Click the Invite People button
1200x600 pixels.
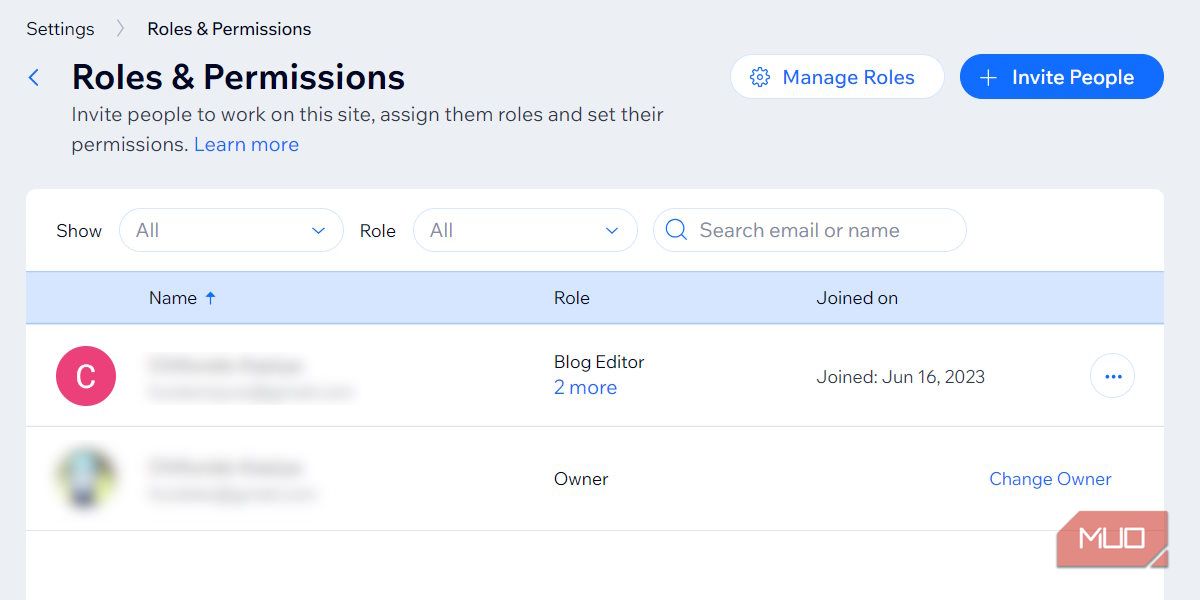coord(1061,76)
